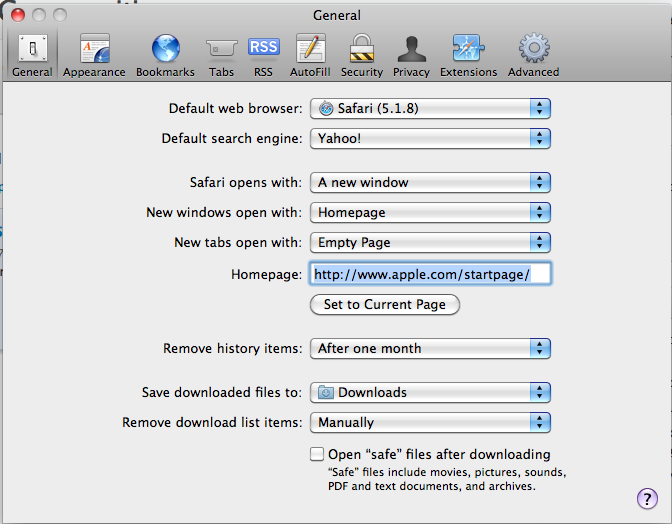Open the Remove download list items dropdown

click(430, 422)
